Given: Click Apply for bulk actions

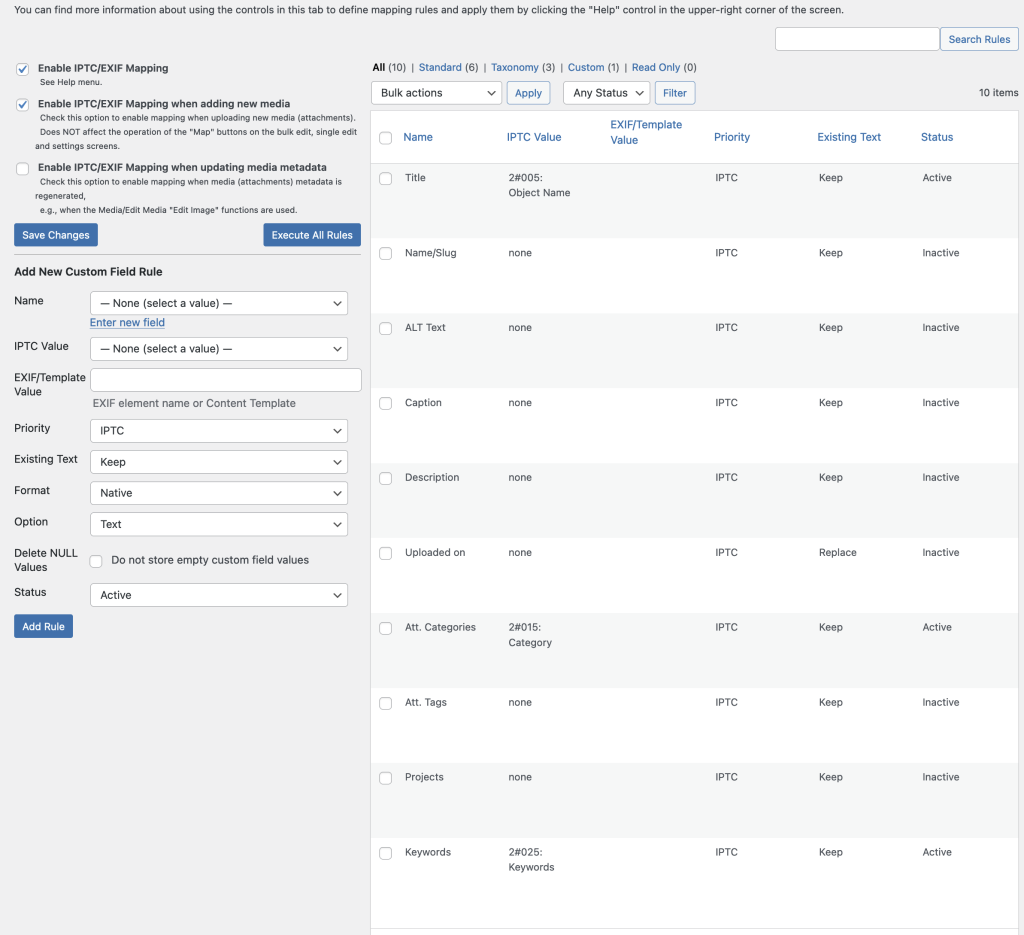Looking at the screenshot, I should 528,93.
